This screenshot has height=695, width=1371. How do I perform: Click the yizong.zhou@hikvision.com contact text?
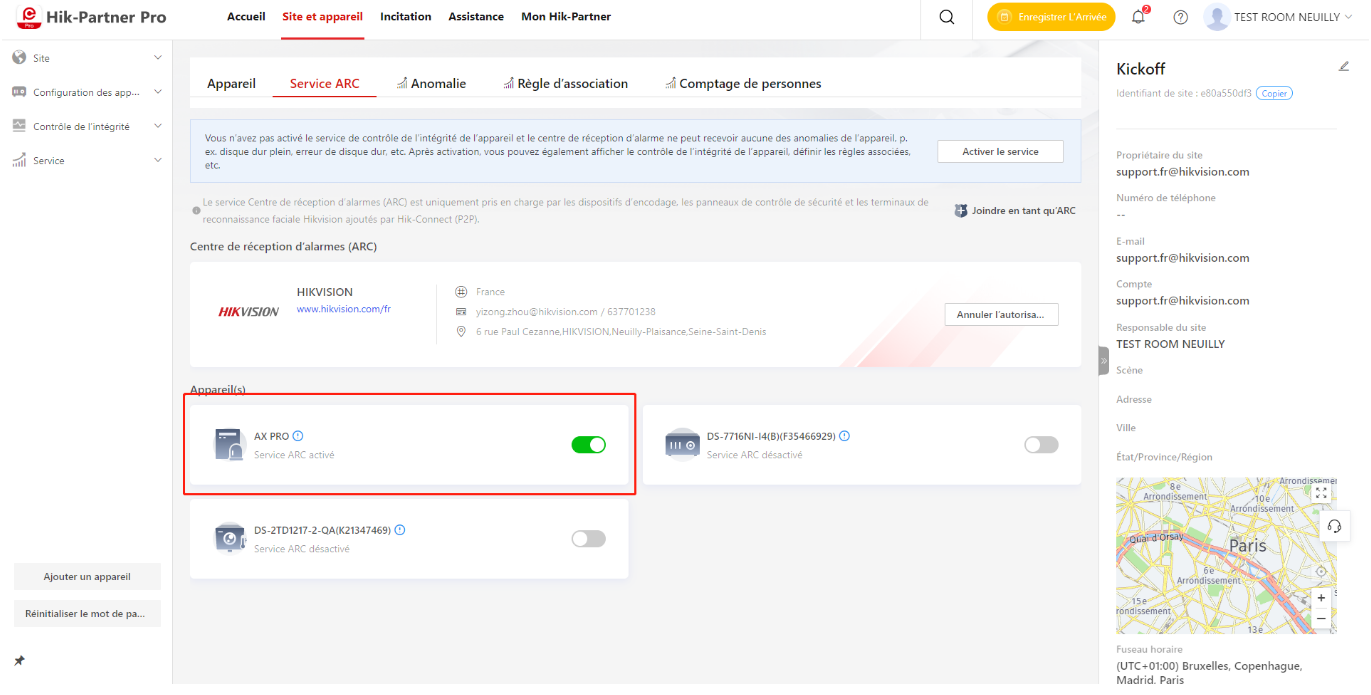(537, 312)
